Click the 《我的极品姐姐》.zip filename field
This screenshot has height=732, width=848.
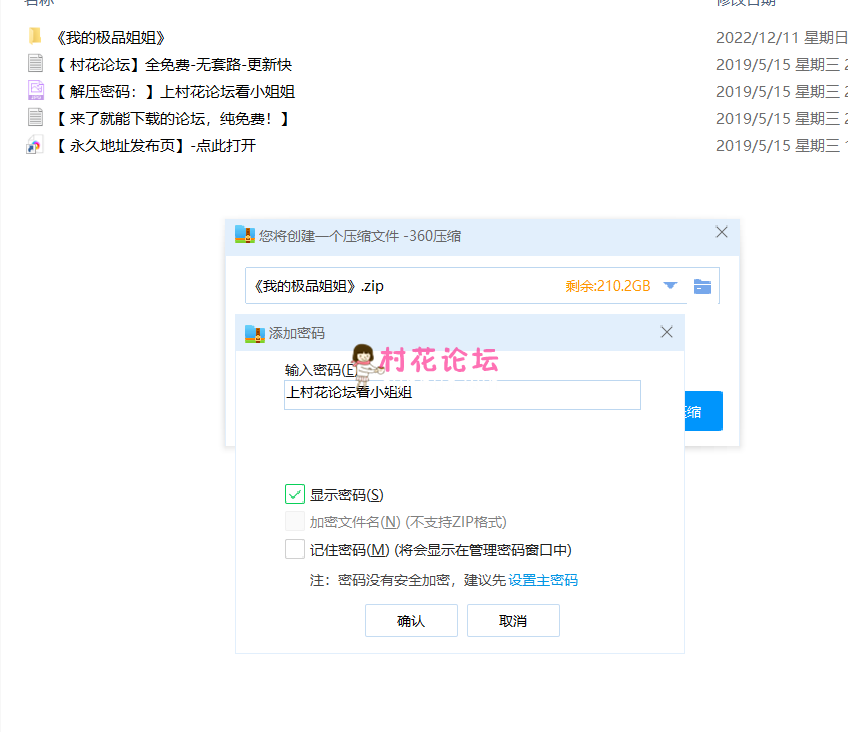(x=400, y=286)
